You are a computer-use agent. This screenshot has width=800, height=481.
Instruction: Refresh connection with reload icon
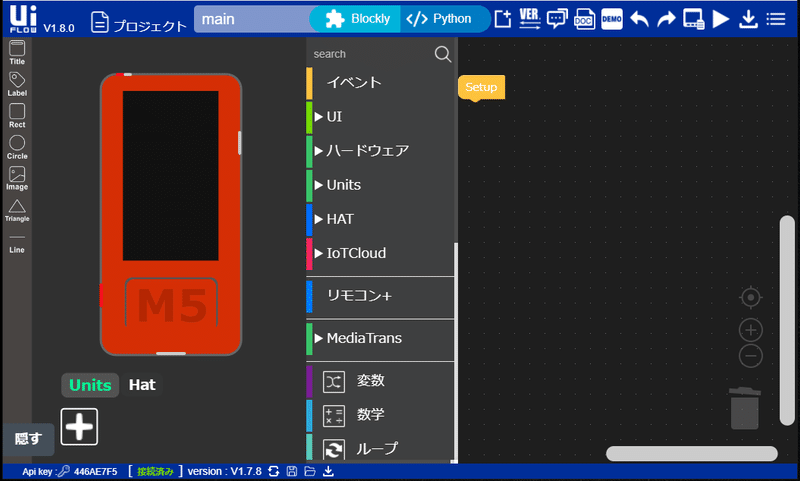point(274,471)
